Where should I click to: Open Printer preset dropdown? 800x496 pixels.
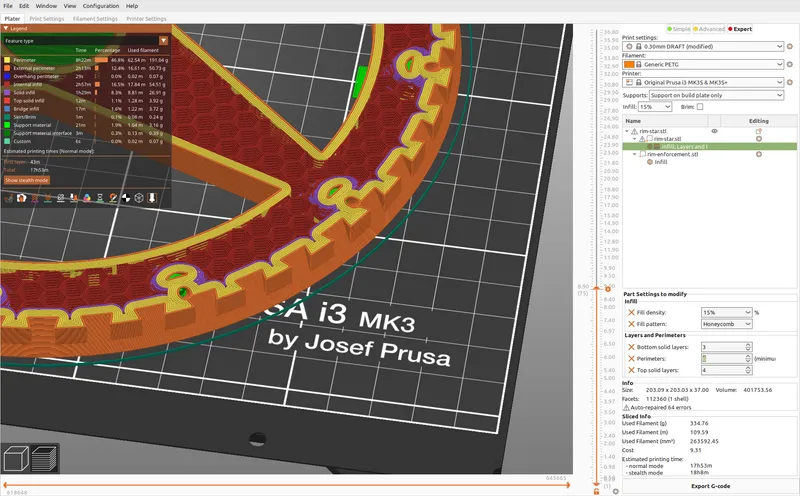point(703,82)
